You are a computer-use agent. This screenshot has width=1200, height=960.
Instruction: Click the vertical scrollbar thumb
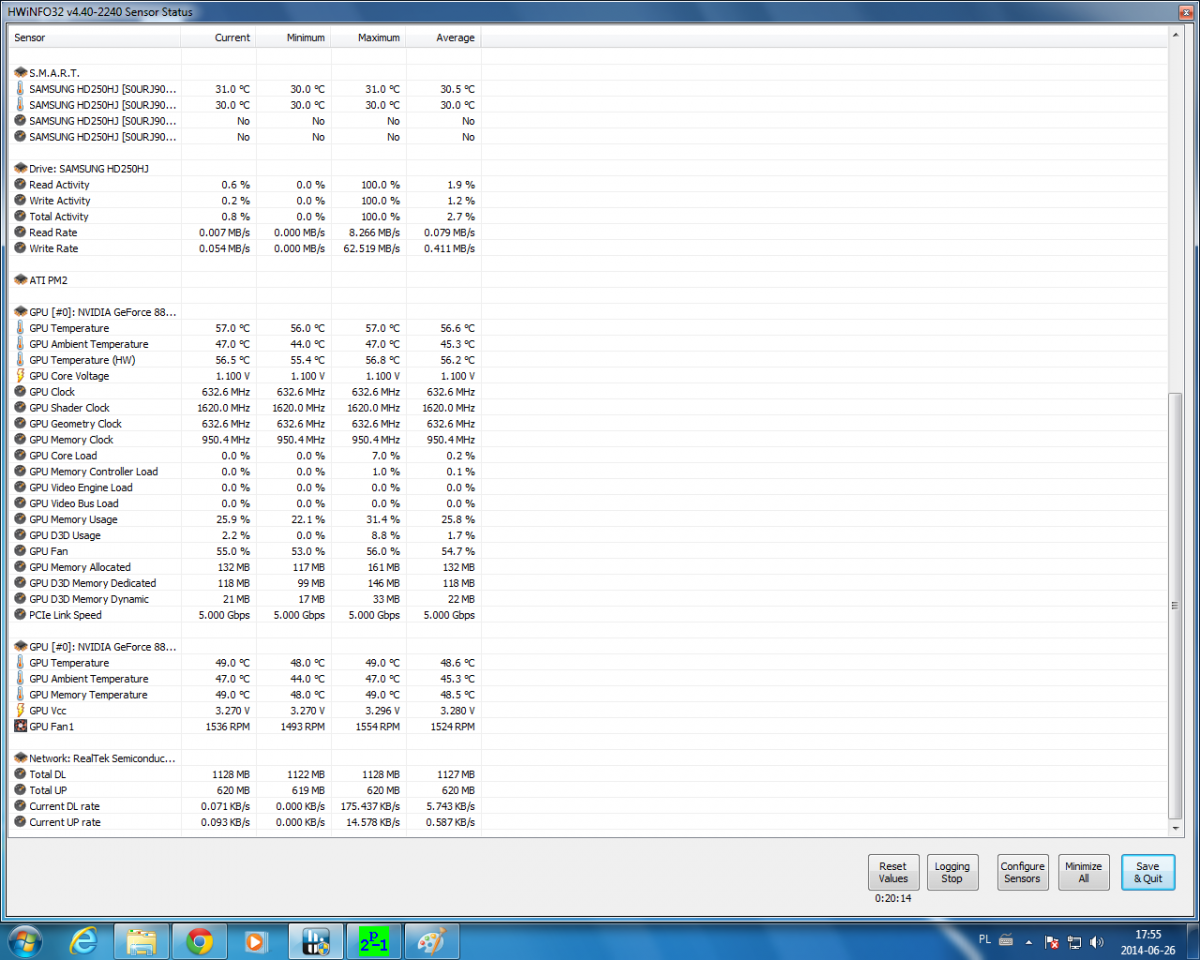click(x=1176, y=605)
